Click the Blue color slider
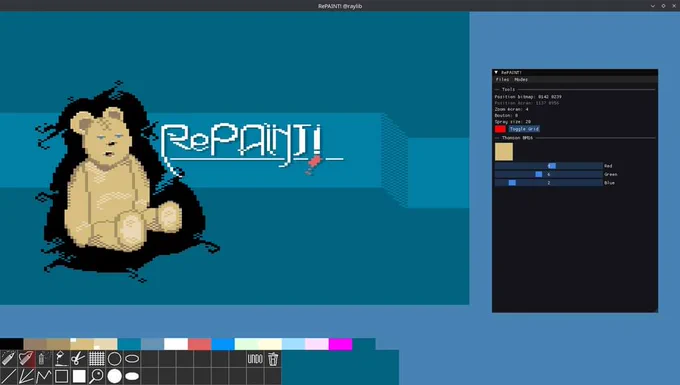The height and width of the screenshot is (385, 680). click(549, 183)
